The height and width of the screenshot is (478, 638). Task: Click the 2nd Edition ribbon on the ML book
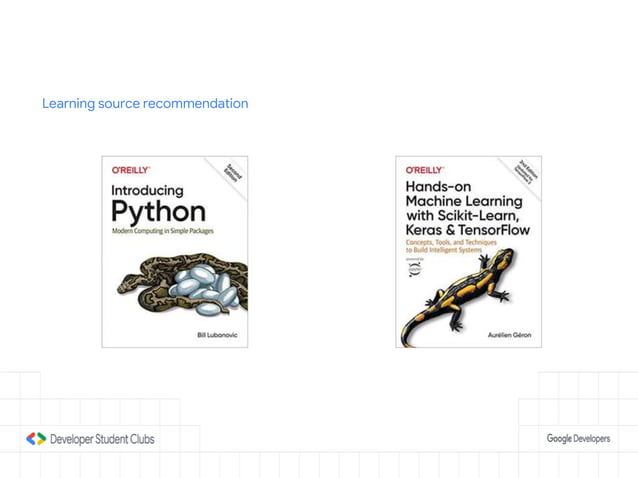tap(526, 172)
